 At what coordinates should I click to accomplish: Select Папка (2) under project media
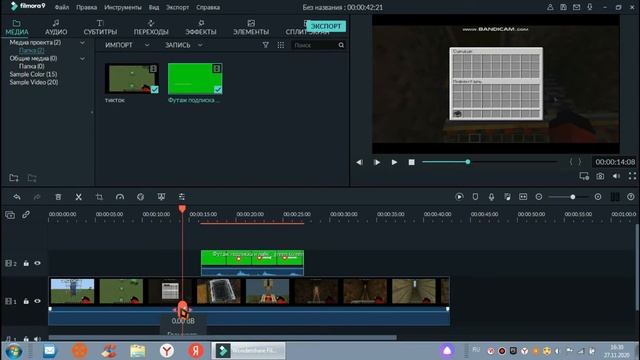pyautogui.click(x=31, y=50)
